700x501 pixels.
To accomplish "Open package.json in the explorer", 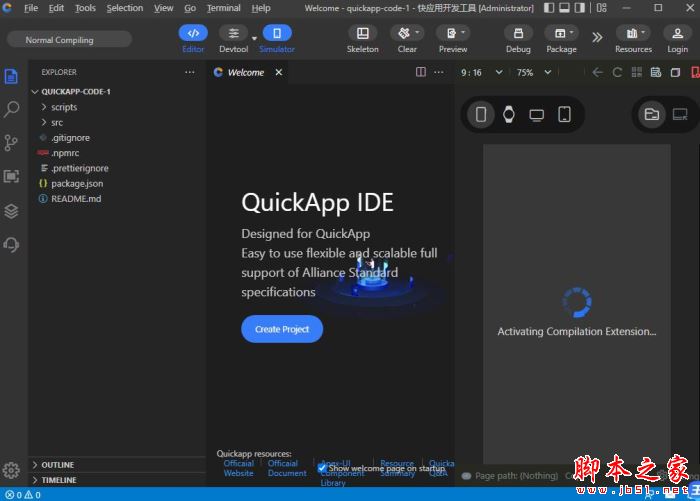I will (76, 183).
